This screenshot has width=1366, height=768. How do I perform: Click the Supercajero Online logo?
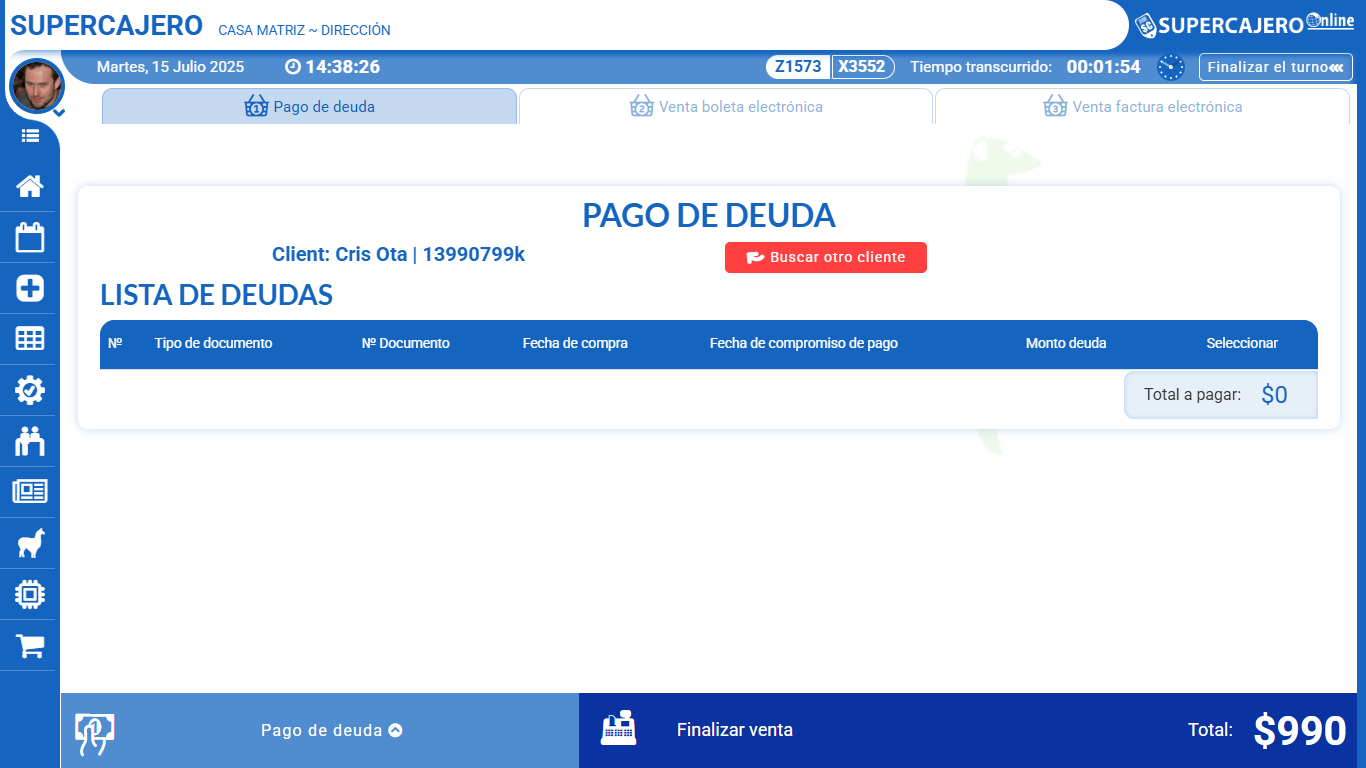click(x=1245, y=24)
